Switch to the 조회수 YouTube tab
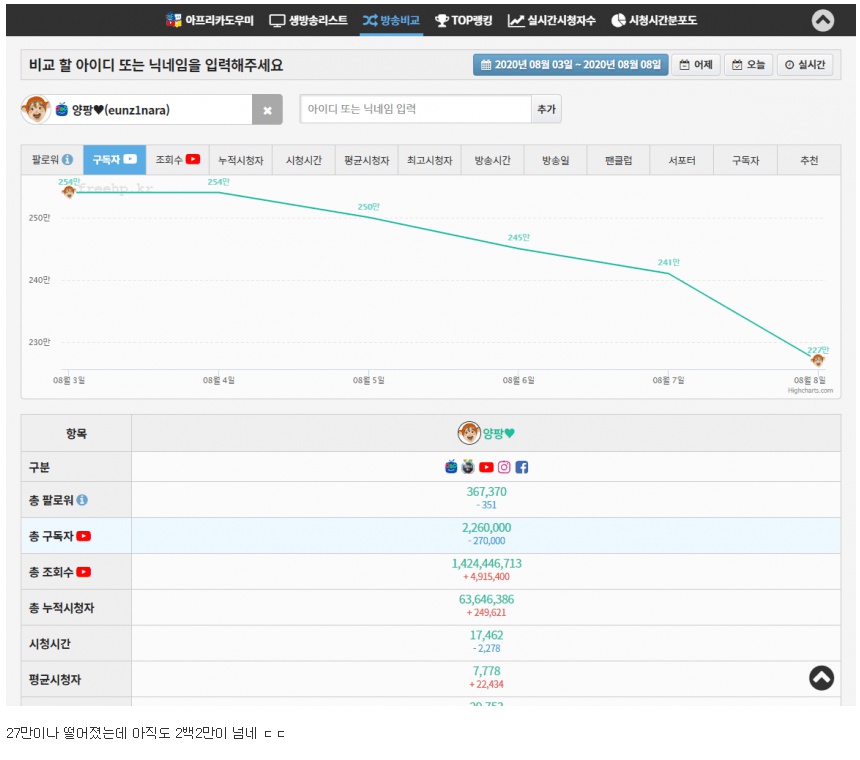This screenshot has width=860, height=760. coord(177,160)
